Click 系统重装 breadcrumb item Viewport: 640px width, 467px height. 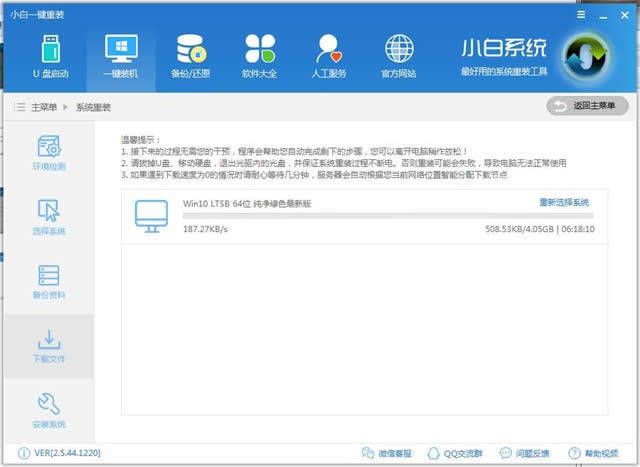point(94,107)
